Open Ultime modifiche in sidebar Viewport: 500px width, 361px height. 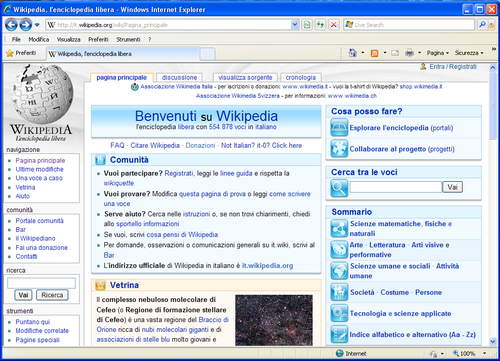pos(39,169)
